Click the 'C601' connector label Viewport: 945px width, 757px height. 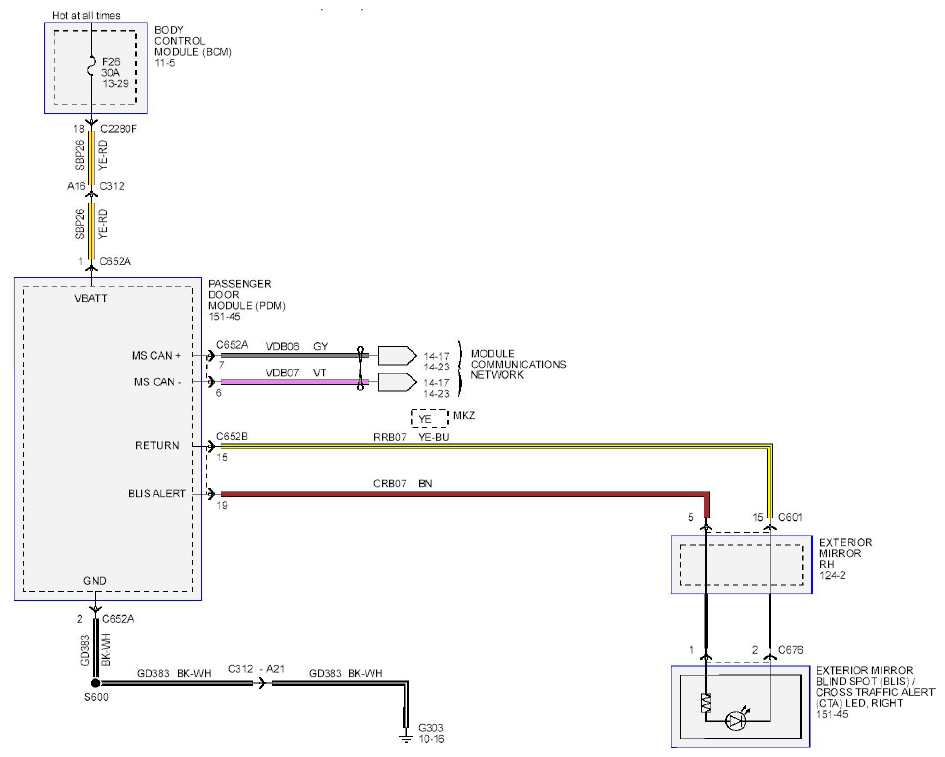coord(790,517)
